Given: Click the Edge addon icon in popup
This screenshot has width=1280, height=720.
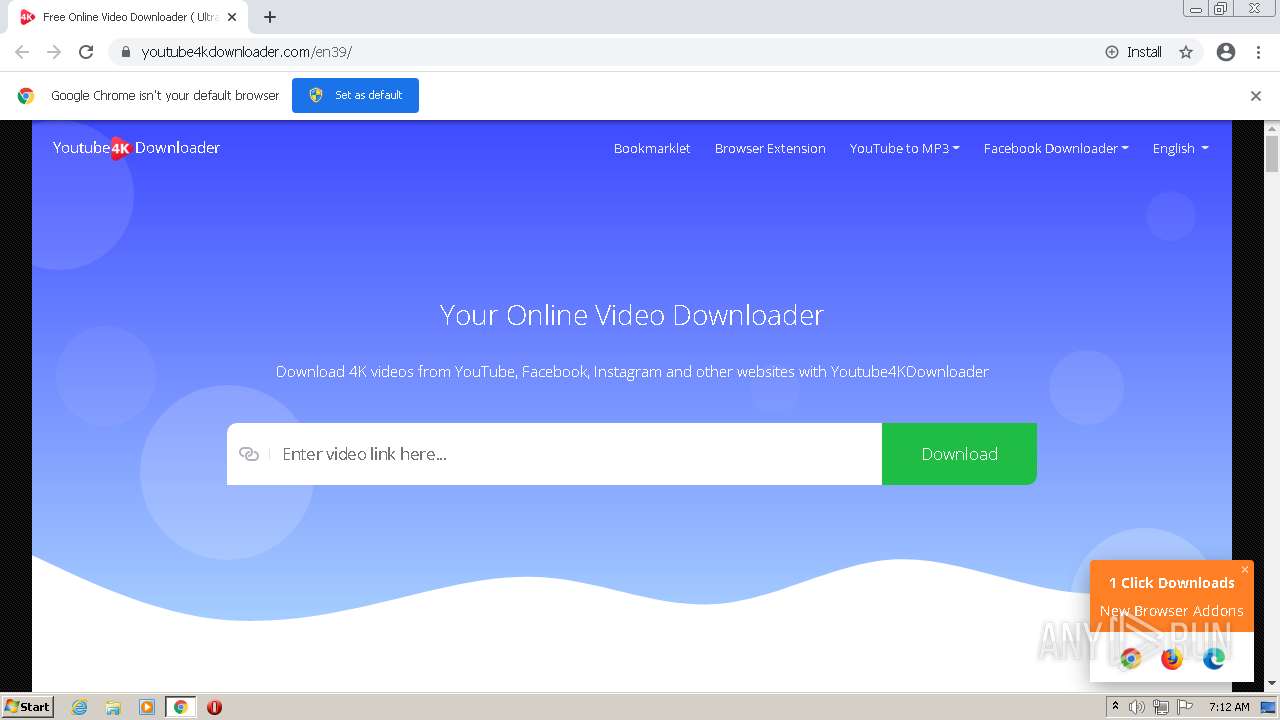Looking at the screenshot, I should [x=1214, y=658].
